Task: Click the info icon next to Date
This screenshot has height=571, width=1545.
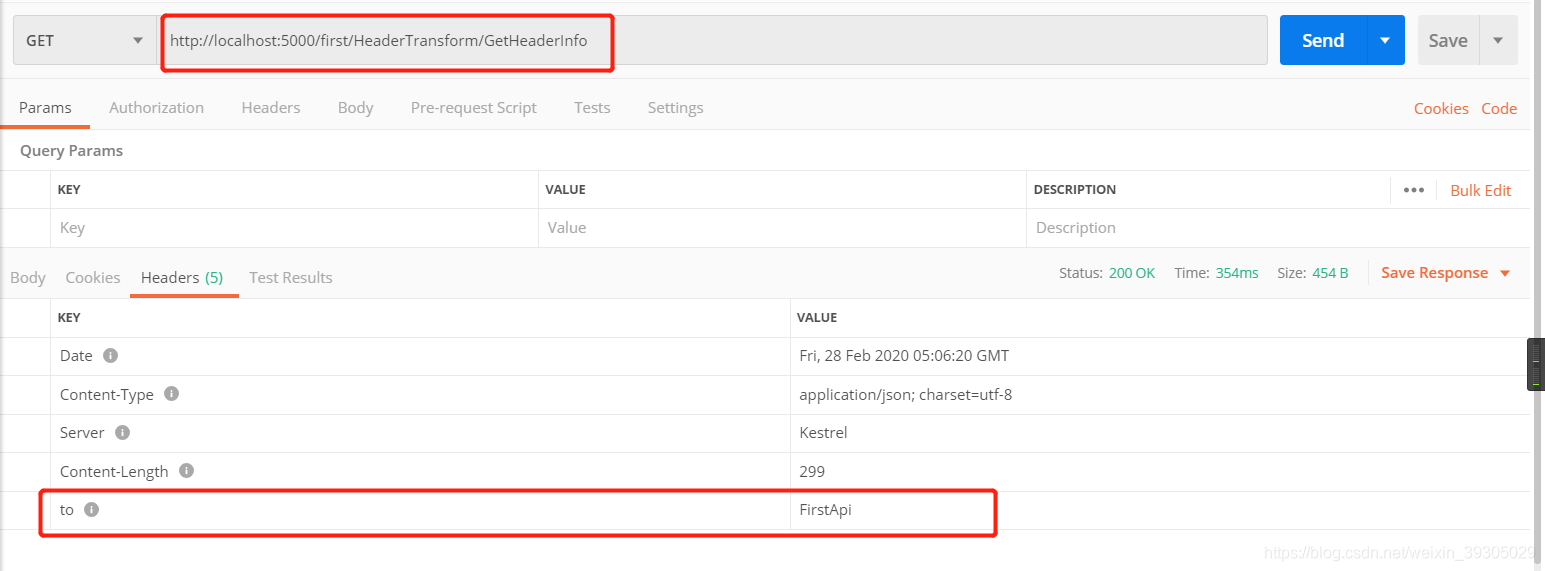Action: click(111, 355)
